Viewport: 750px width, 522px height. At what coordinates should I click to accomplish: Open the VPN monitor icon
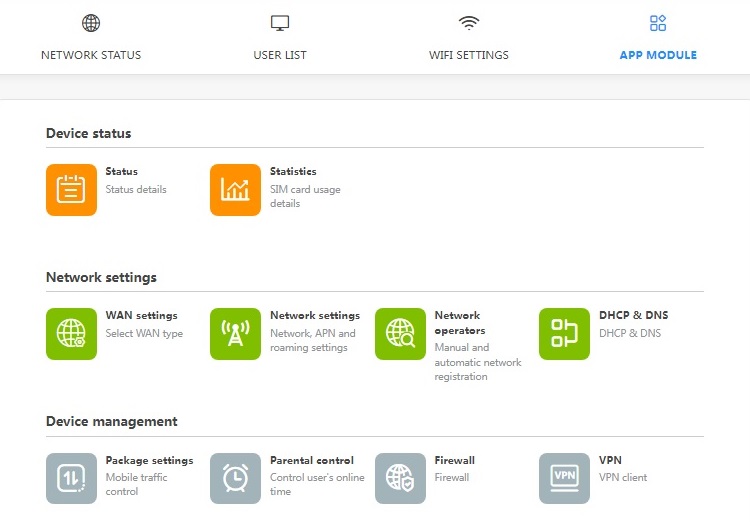564,478
